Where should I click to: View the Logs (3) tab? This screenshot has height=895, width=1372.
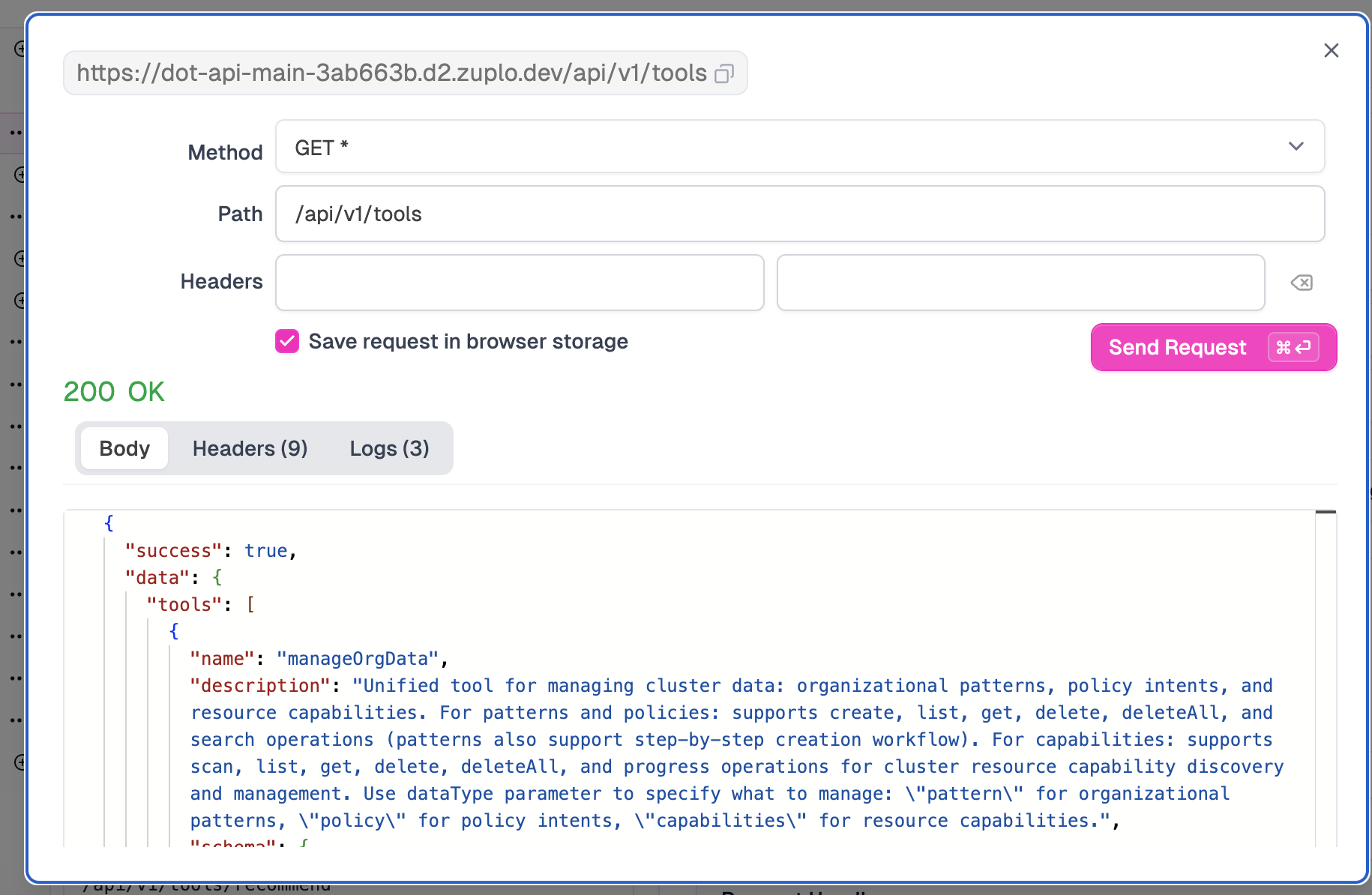(389, 448)
